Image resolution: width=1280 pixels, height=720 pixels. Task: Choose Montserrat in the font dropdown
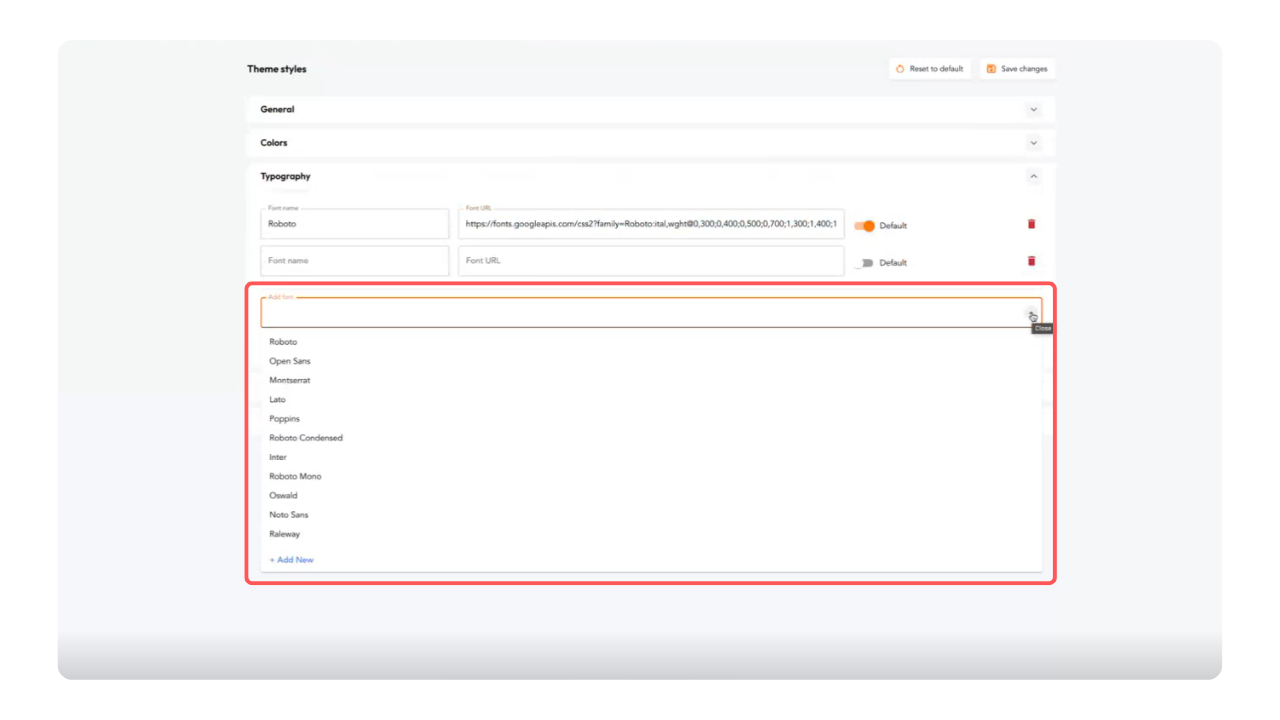coord(290,380)
